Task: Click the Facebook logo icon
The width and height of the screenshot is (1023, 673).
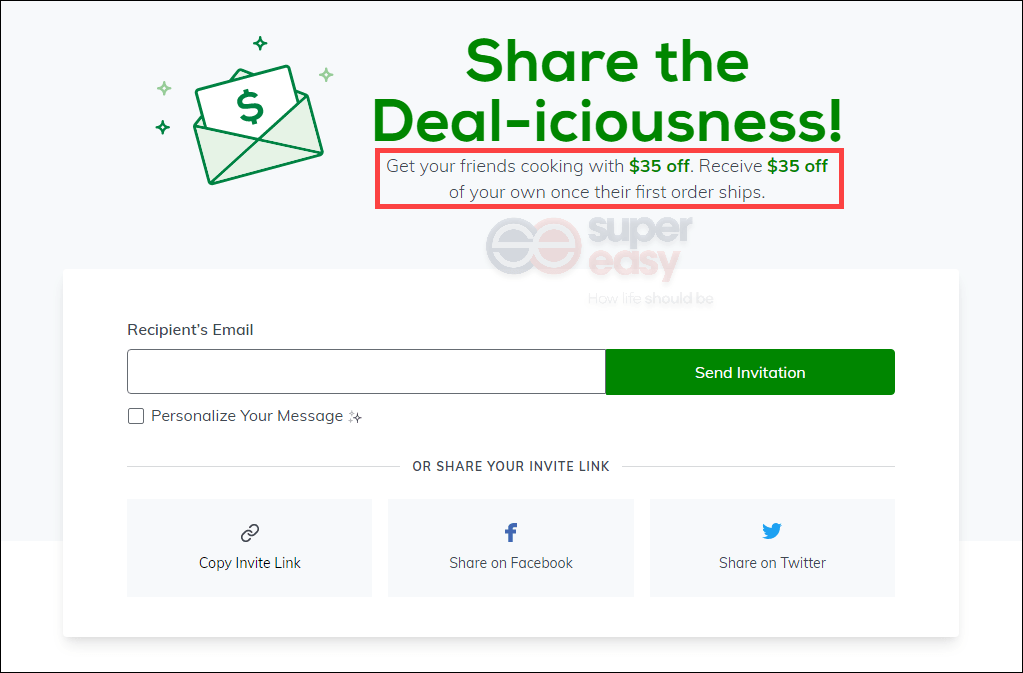Action: [511, 532]
